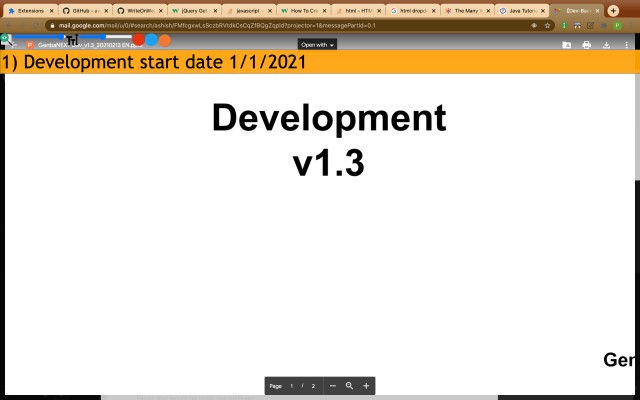Switch to the javascript tab
The image size is (640, 400).
point(249,11)
